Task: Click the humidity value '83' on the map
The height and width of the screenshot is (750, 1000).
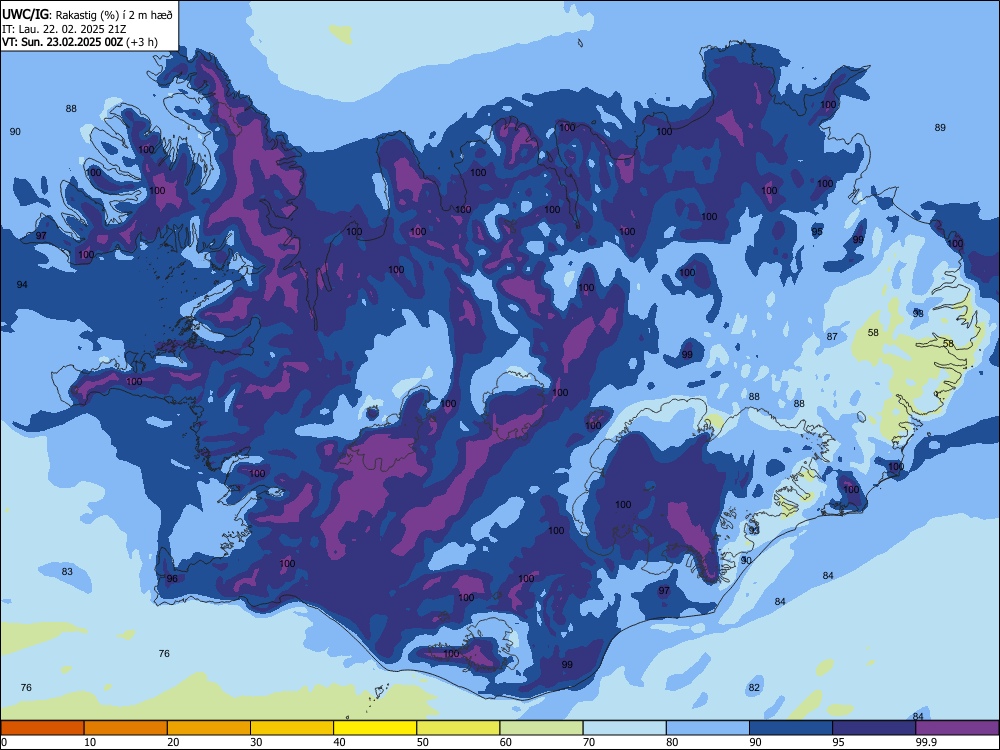Action: tap(67, 571)
